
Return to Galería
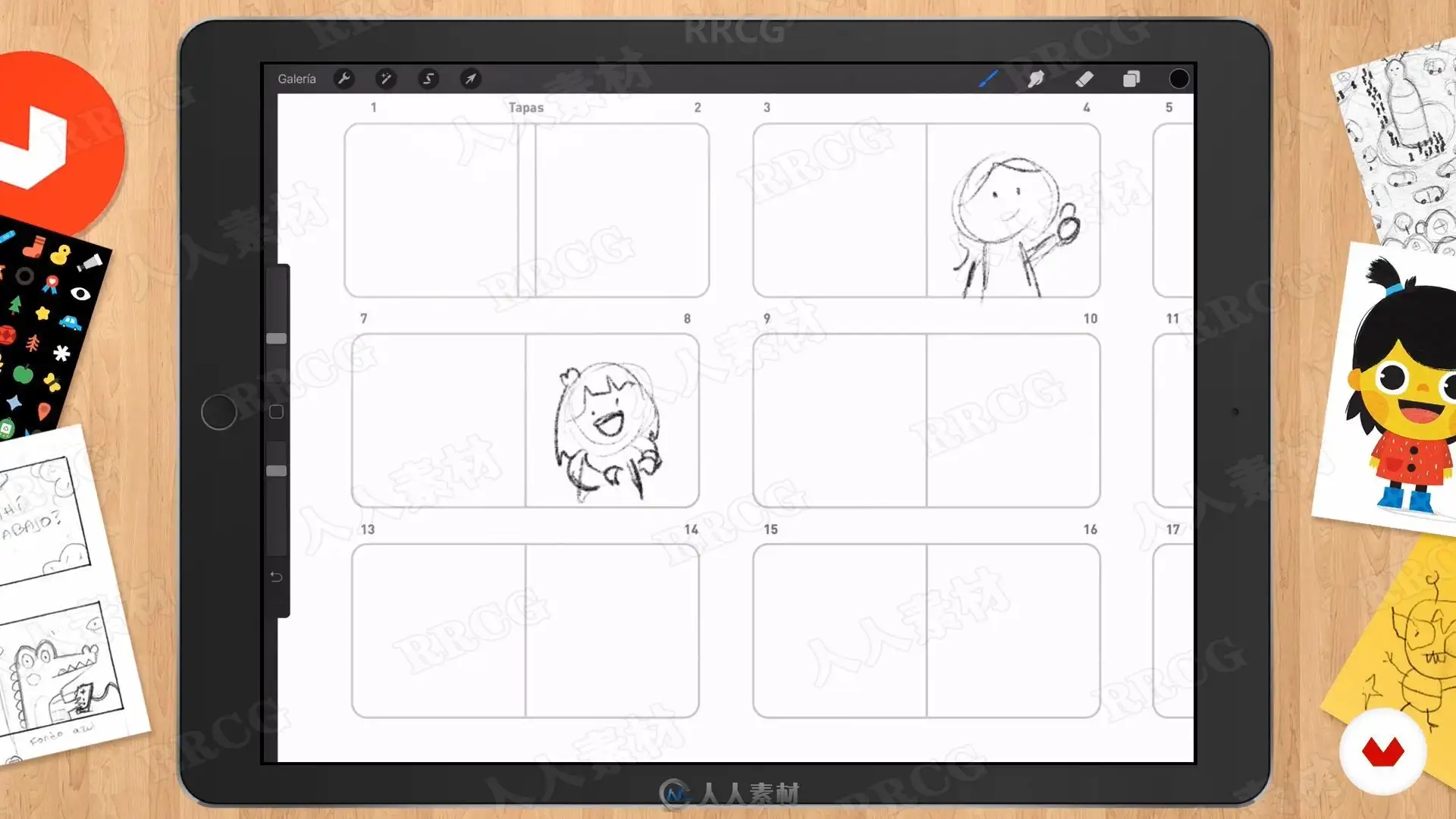(297, 79)
